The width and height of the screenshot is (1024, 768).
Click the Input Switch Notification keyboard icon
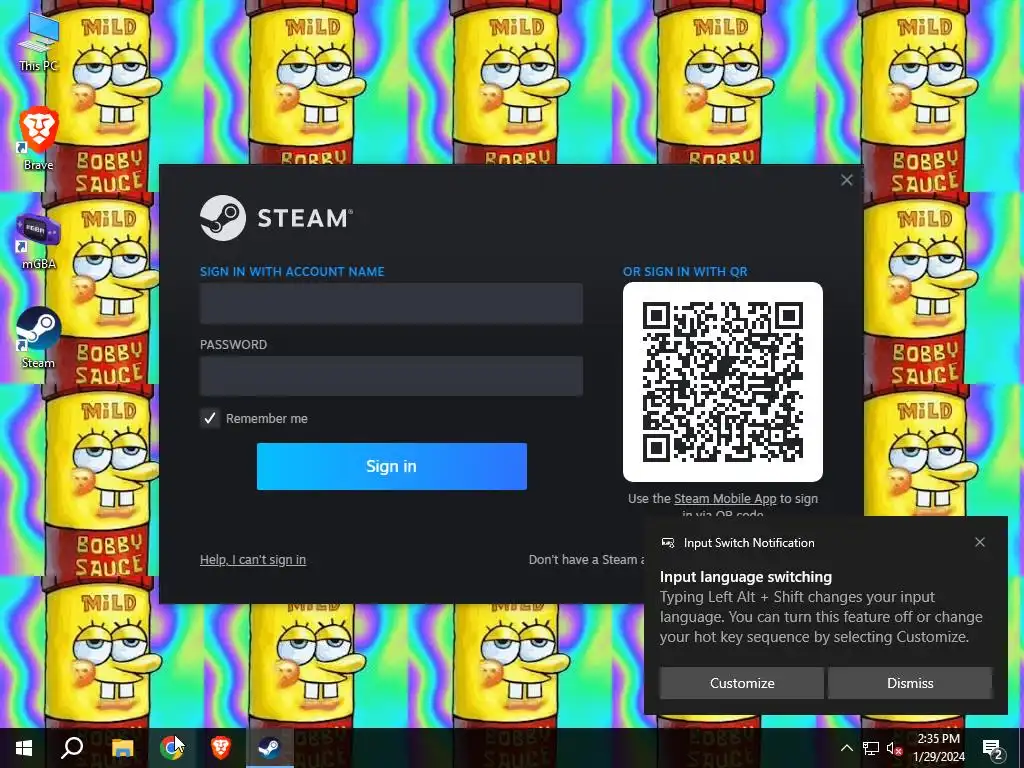pyautogui.click(x=667, y=543)
